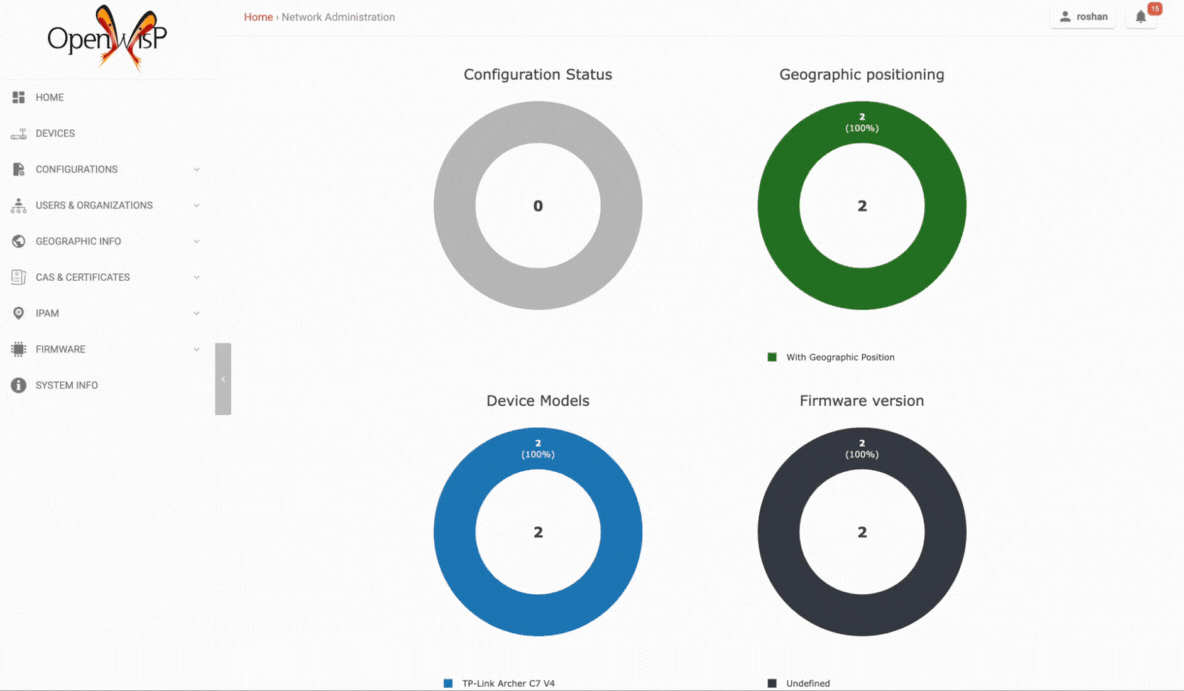This screenshot has height=691, width=1184.
Task: Open the GEOGRAPHIC INFO menu item
Action: (78, 242)
